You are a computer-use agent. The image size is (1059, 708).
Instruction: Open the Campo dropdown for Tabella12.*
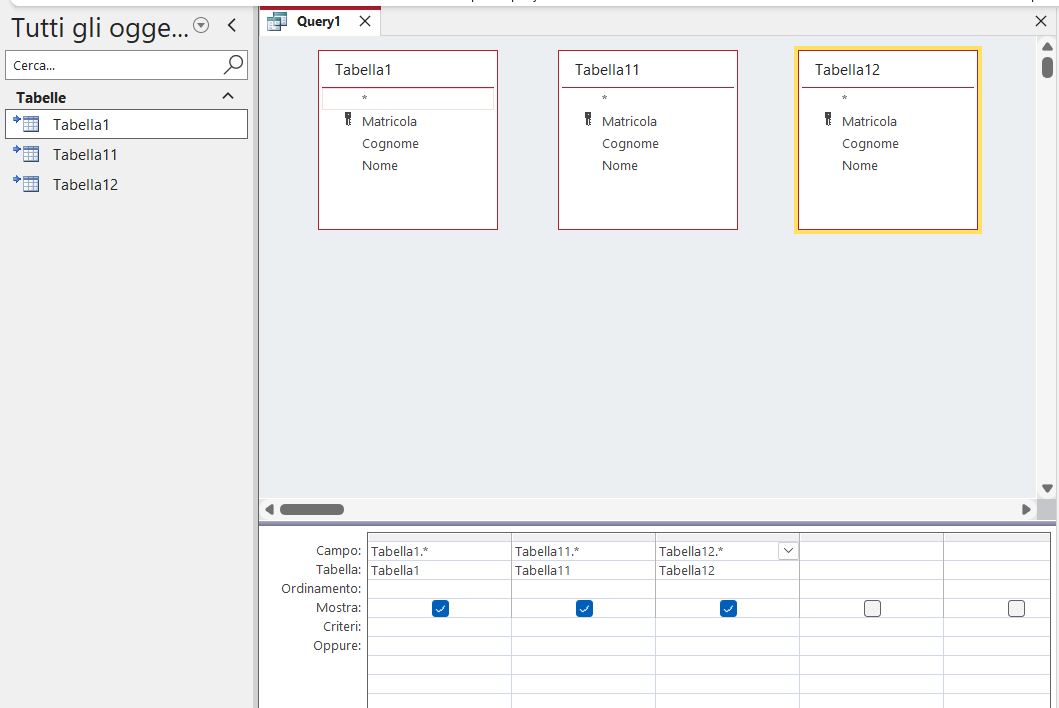[788, 551]
